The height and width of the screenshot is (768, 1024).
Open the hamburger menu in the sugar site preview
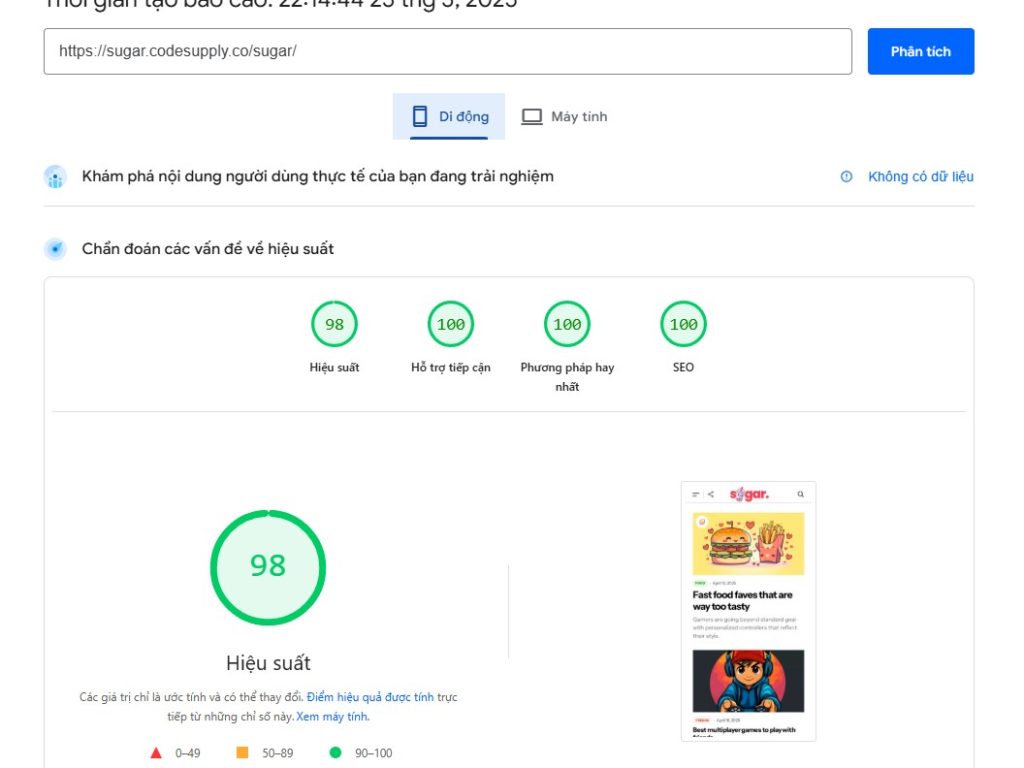(x=694, y=492)
